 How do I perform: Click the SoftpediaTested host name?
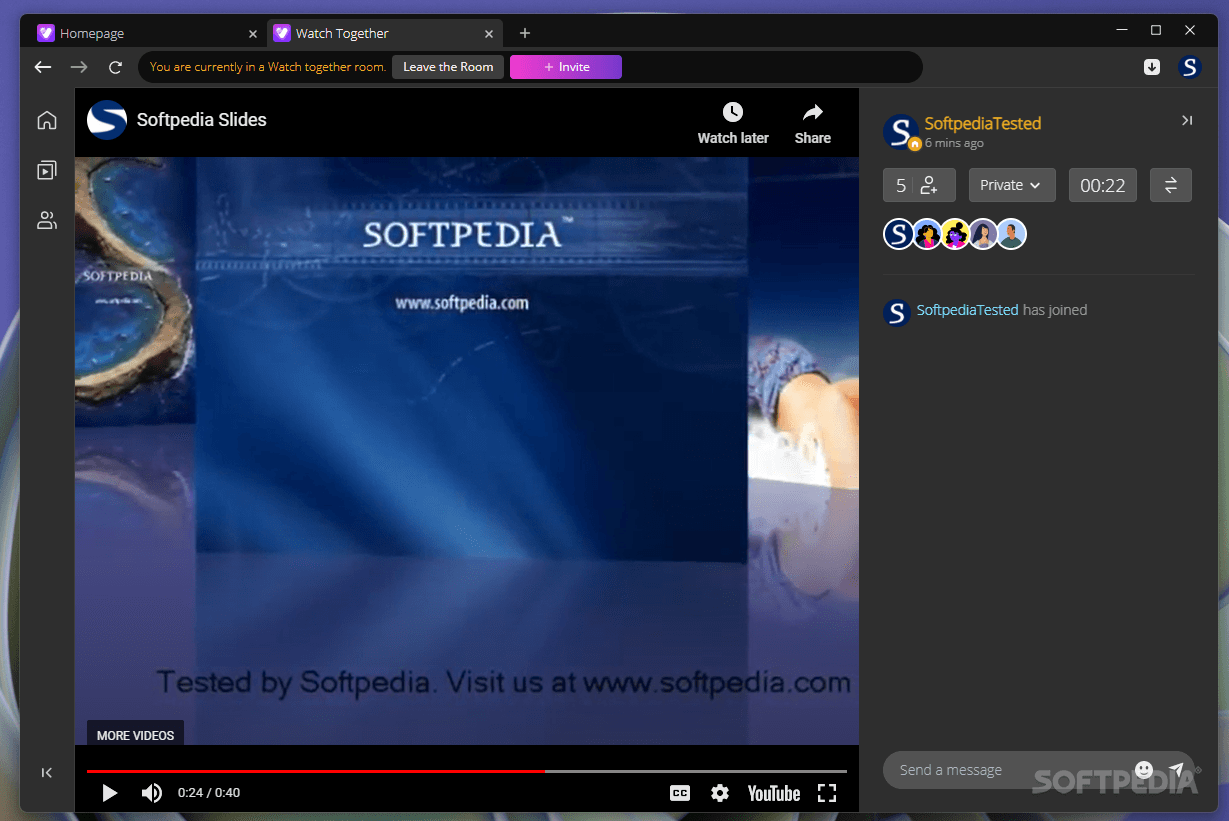983,123
